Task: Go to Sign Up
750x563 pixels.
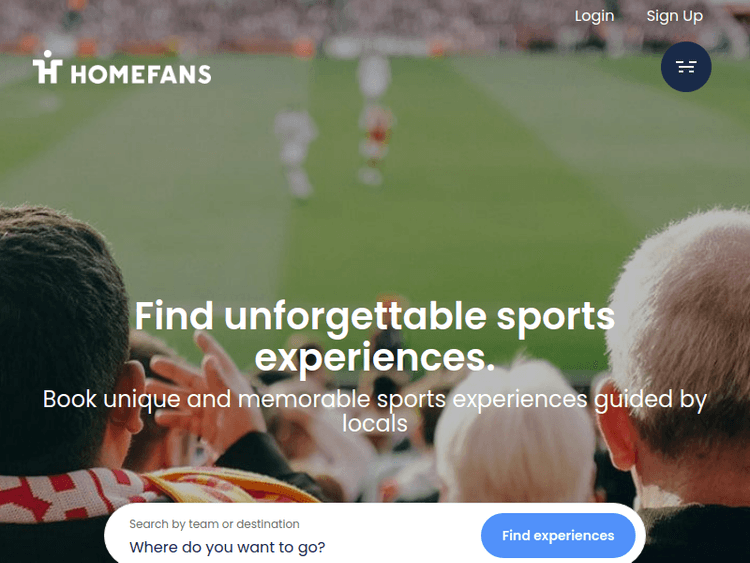Action: (674, 16)
